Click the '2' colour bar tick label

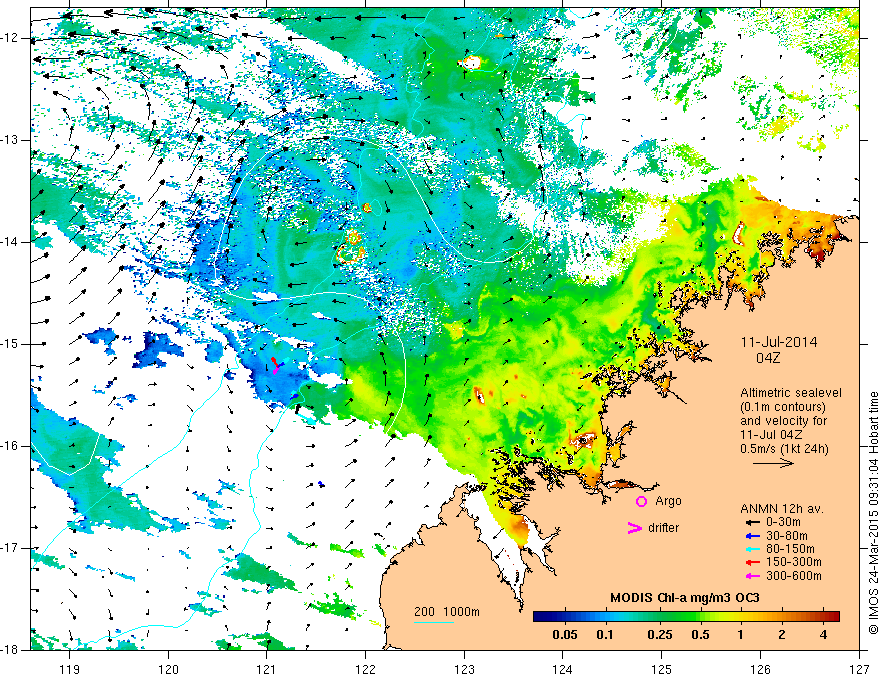tap(782, 635)
